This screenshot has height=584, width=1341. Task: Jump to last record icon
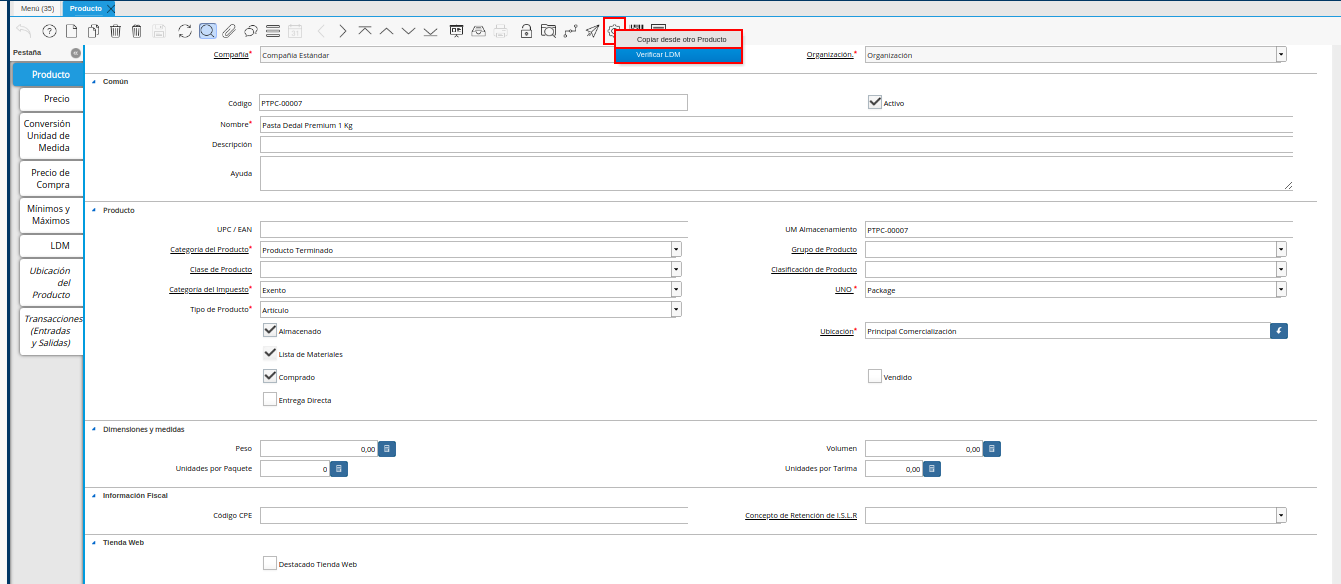coord(430,31)
